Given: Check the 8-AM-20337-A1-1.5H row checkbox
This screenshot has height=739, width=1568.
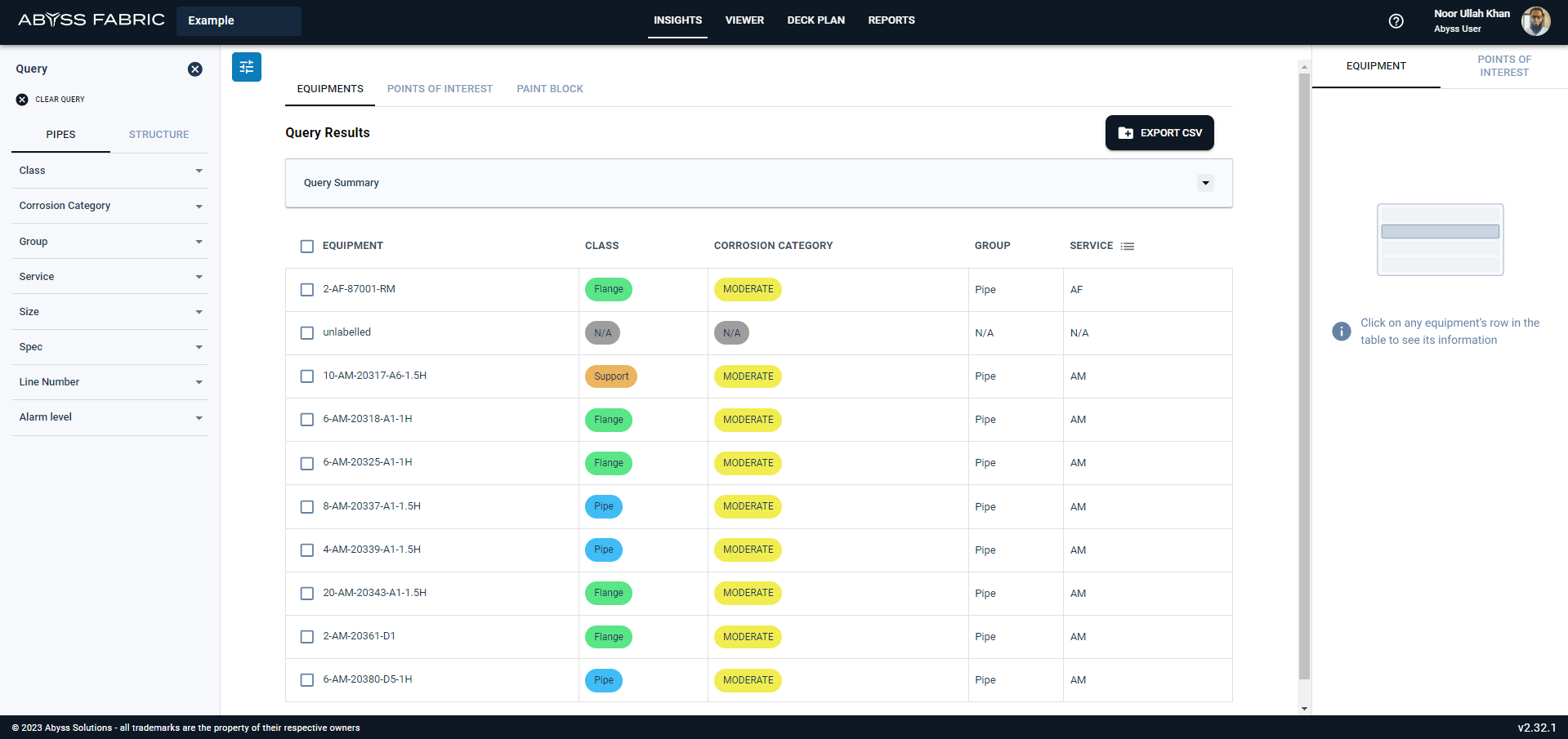Looking at the screenshot, I should pos(307,507).
